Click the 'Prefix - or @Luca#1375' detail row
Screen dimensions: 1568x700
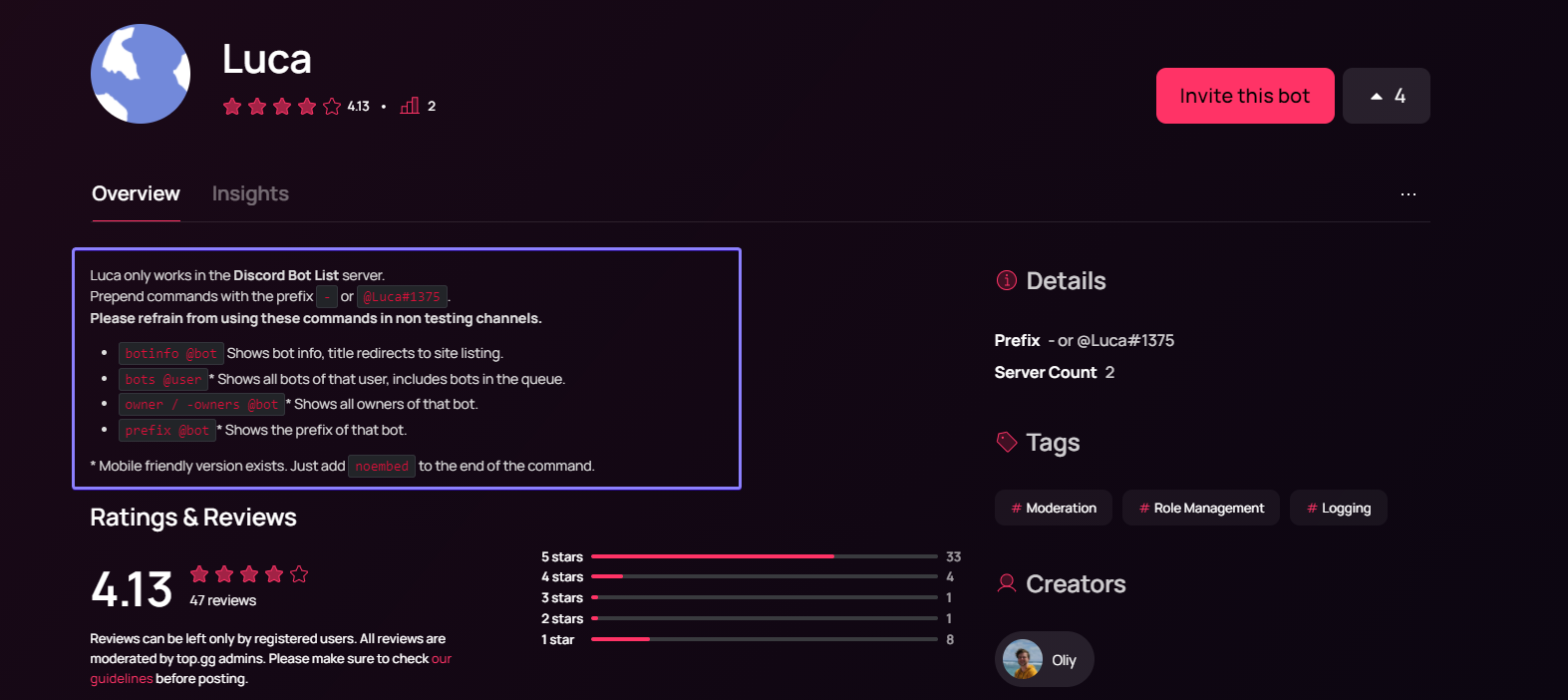pos(1085,340)
